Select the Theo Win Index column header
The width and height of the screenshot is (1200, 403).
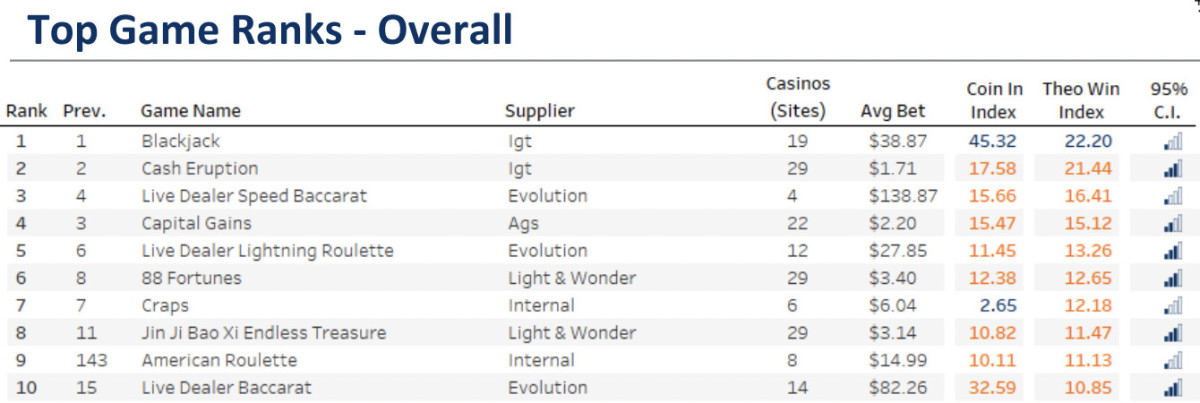1080,100
